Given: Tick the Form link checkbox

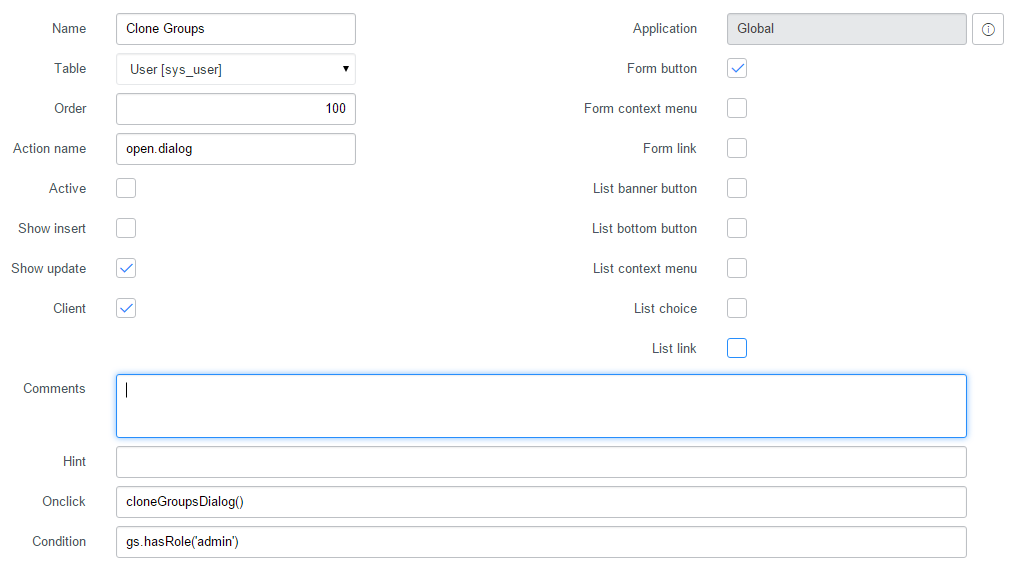Looking at the screenshot, I should click(737, 148).
